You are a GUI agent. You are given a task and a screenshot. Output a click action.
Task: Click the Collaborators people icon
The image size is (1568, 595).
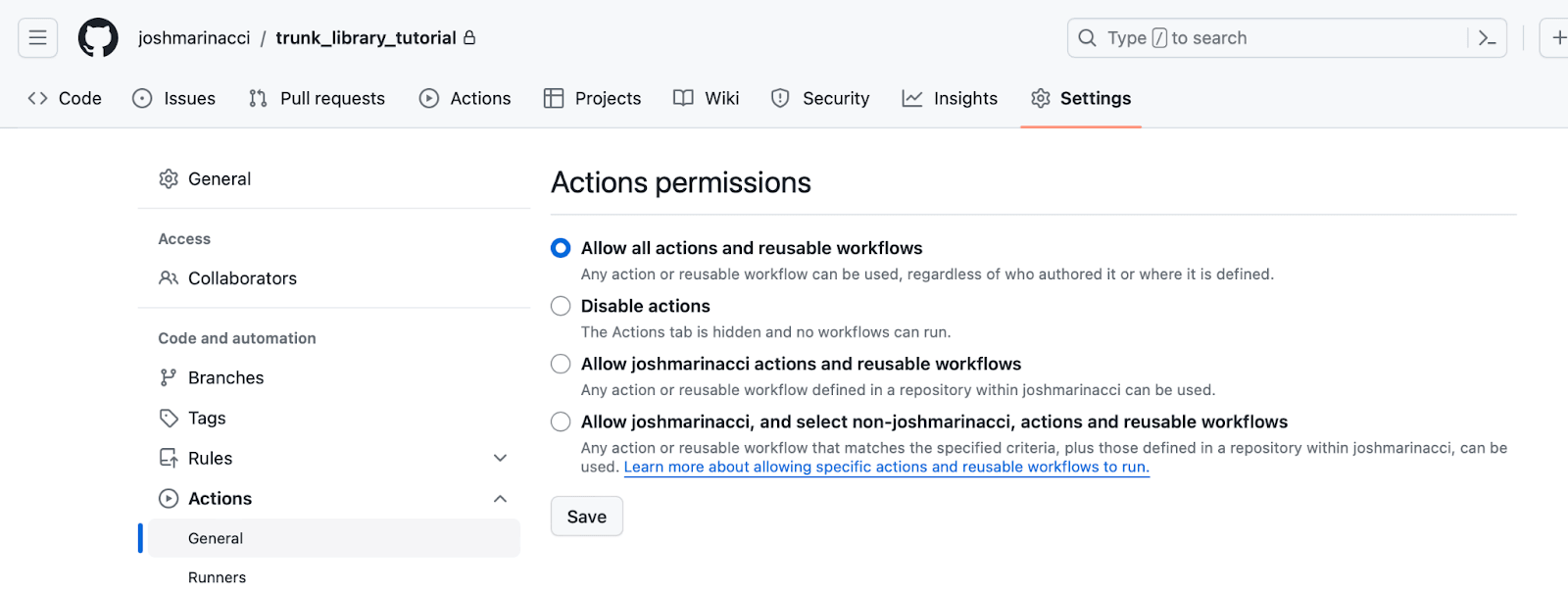(x=169, y=278)
